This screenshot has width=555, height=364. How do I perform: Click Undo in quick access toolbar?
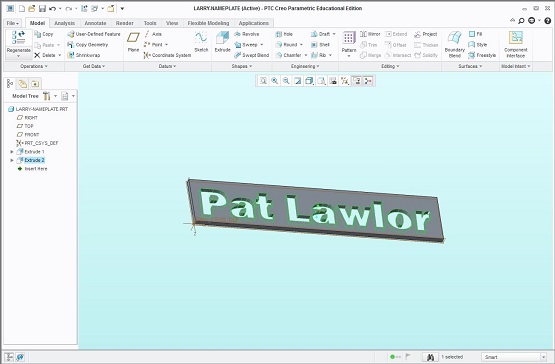52,8
